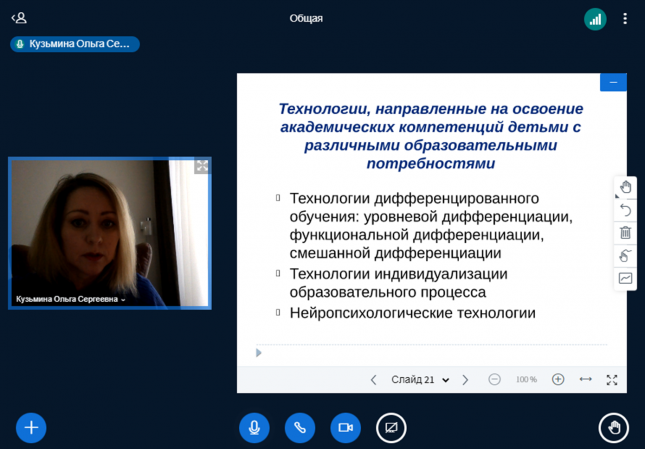The image size is (645, 449).
Task: Raise your hand
Action: tap(614, 428)
